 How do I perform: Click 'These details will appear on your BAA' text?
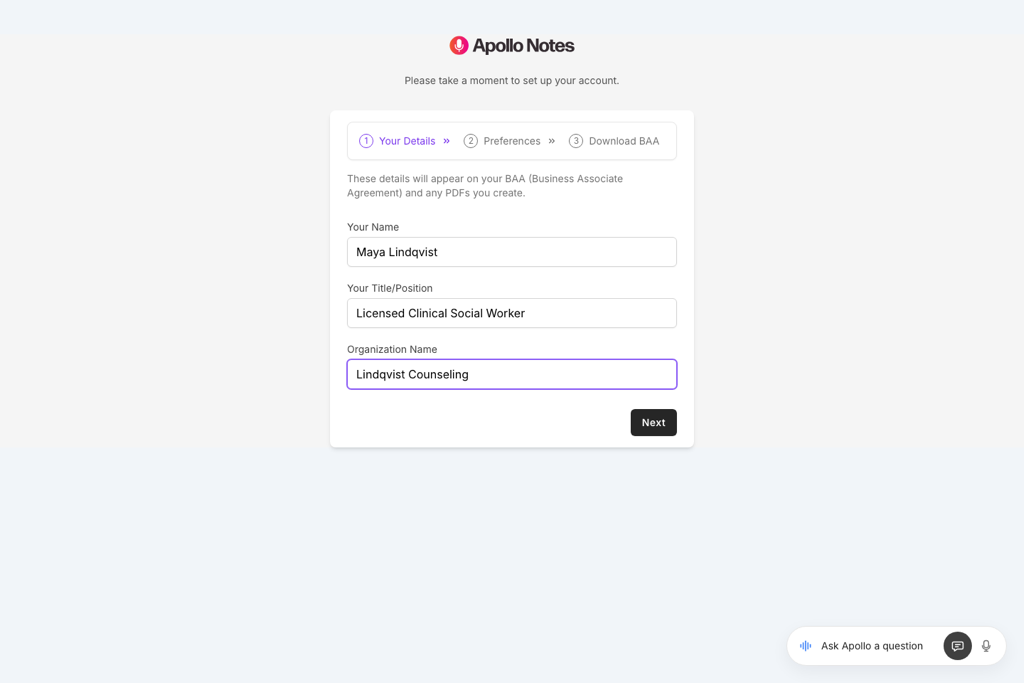point(485,185)
